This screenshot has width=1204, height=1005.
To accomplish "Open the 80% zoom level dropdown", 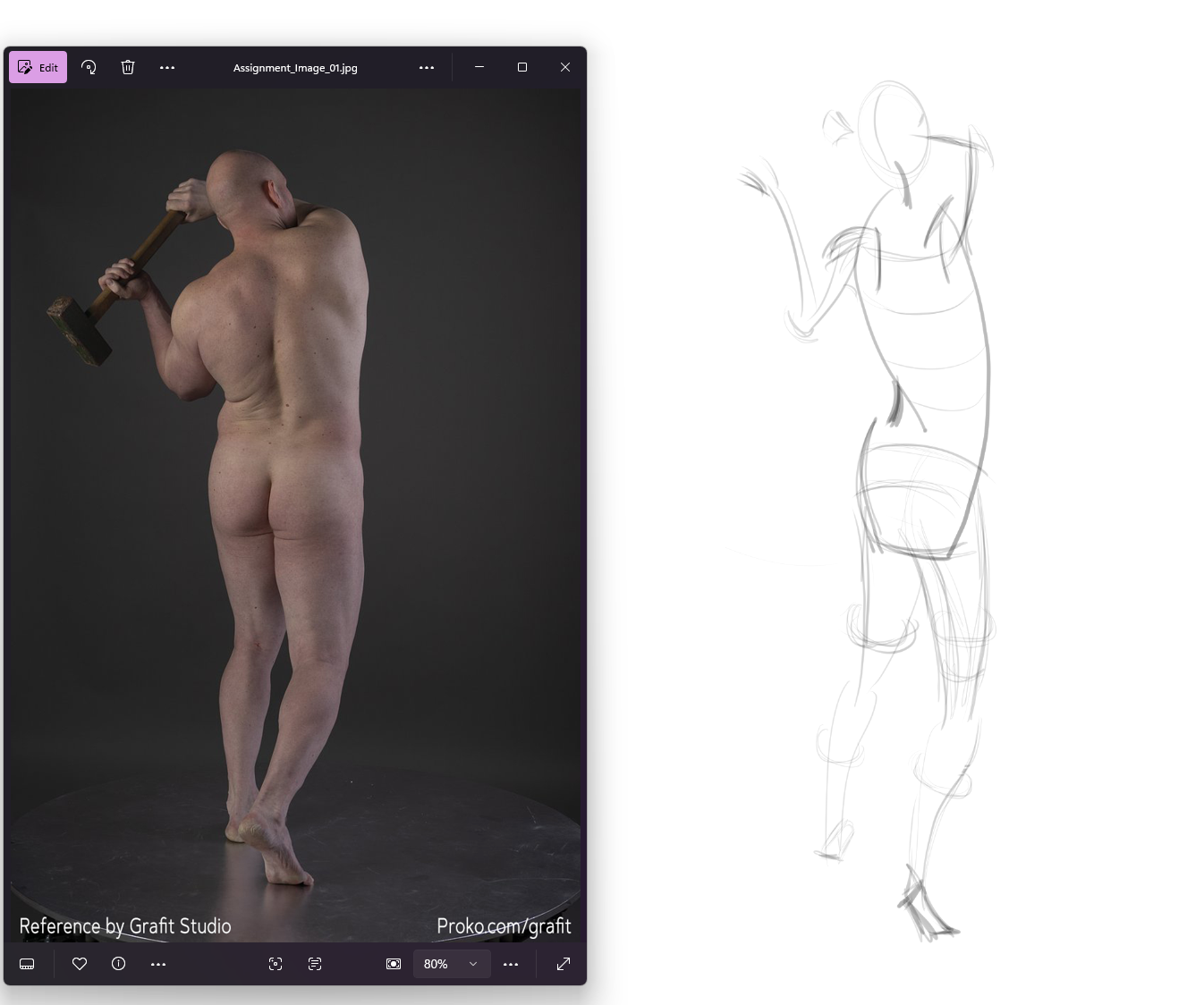I will coord(451,964).
